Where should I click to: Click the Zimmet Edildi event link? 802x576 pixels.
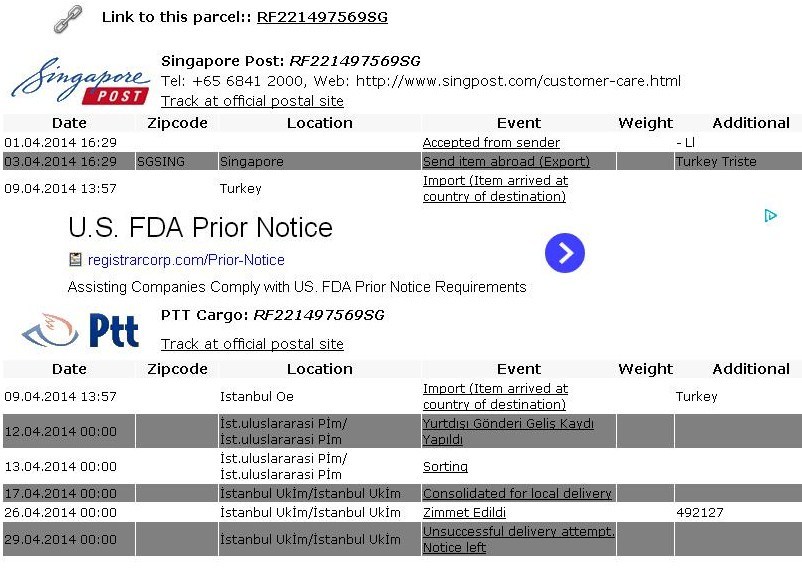tap(464, 512)
